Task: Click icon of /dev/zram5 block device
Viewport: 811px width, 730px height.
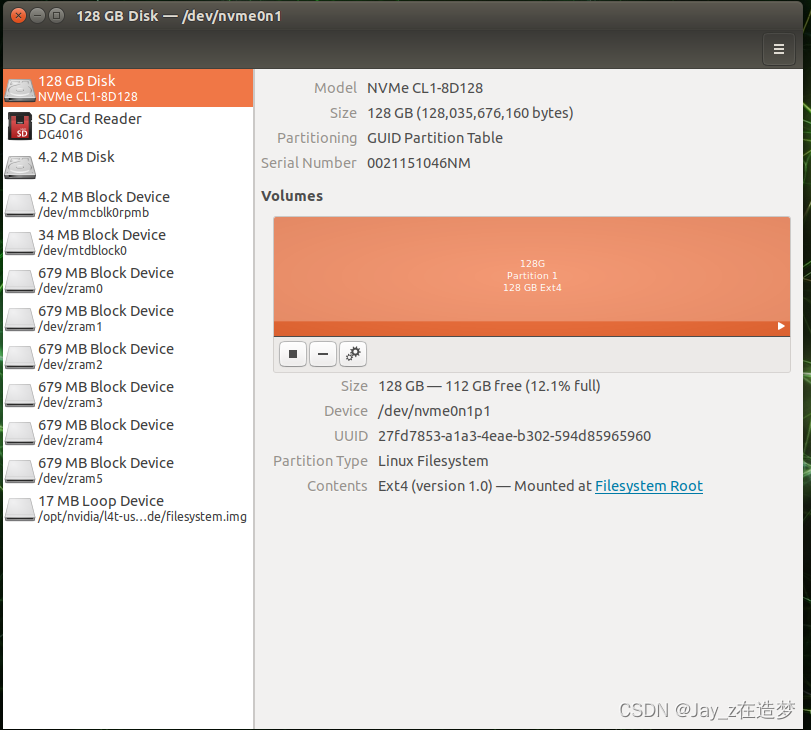Action: (x=20, y=471)
